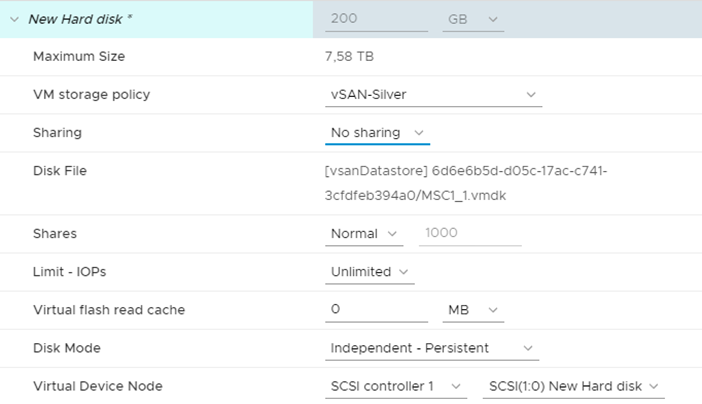Collapse the New Hard disk section chevron

pos(14,19)
